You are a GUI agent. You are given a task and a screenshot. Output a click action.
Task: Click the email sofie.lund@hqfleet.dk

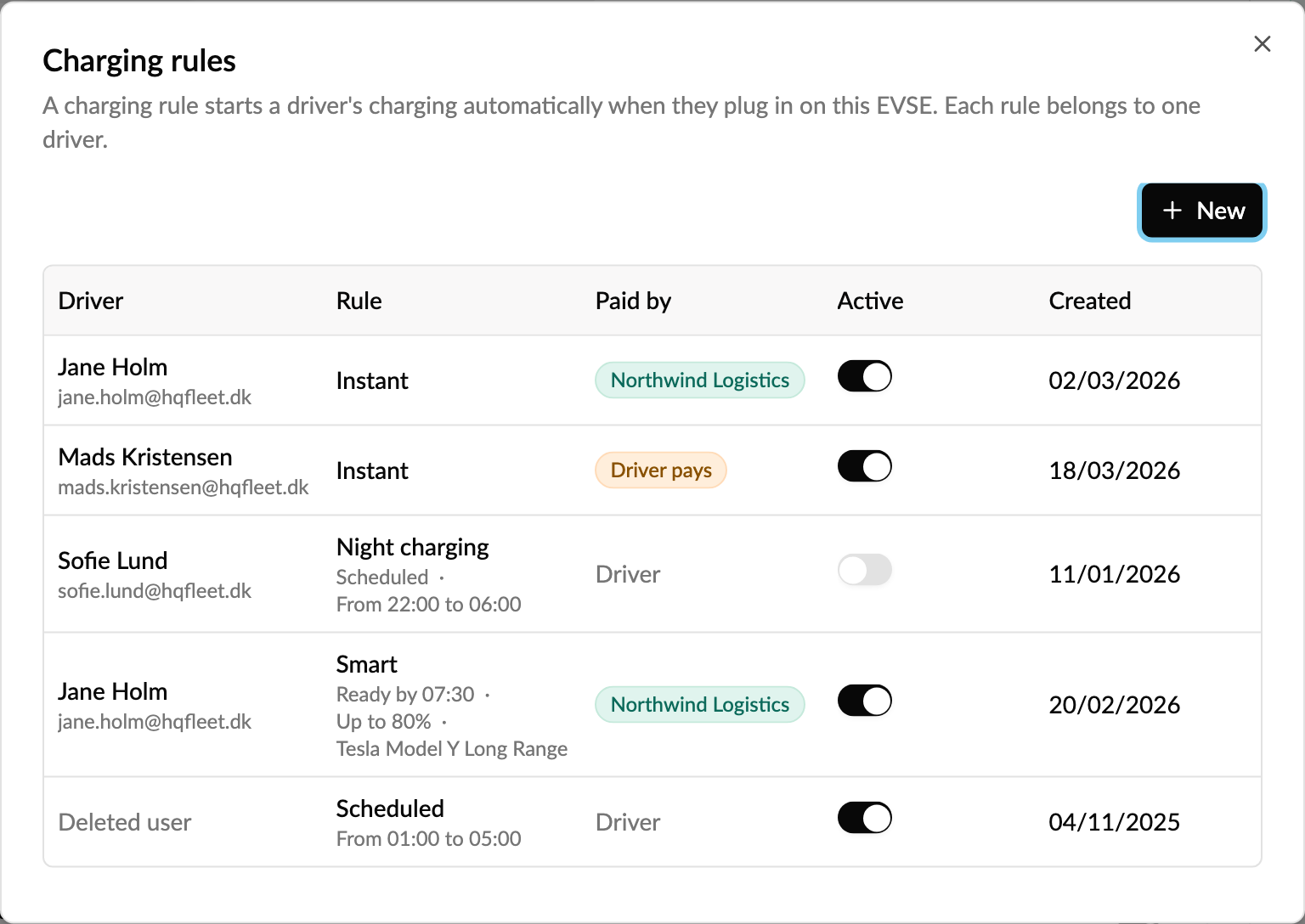coord(155,591)
